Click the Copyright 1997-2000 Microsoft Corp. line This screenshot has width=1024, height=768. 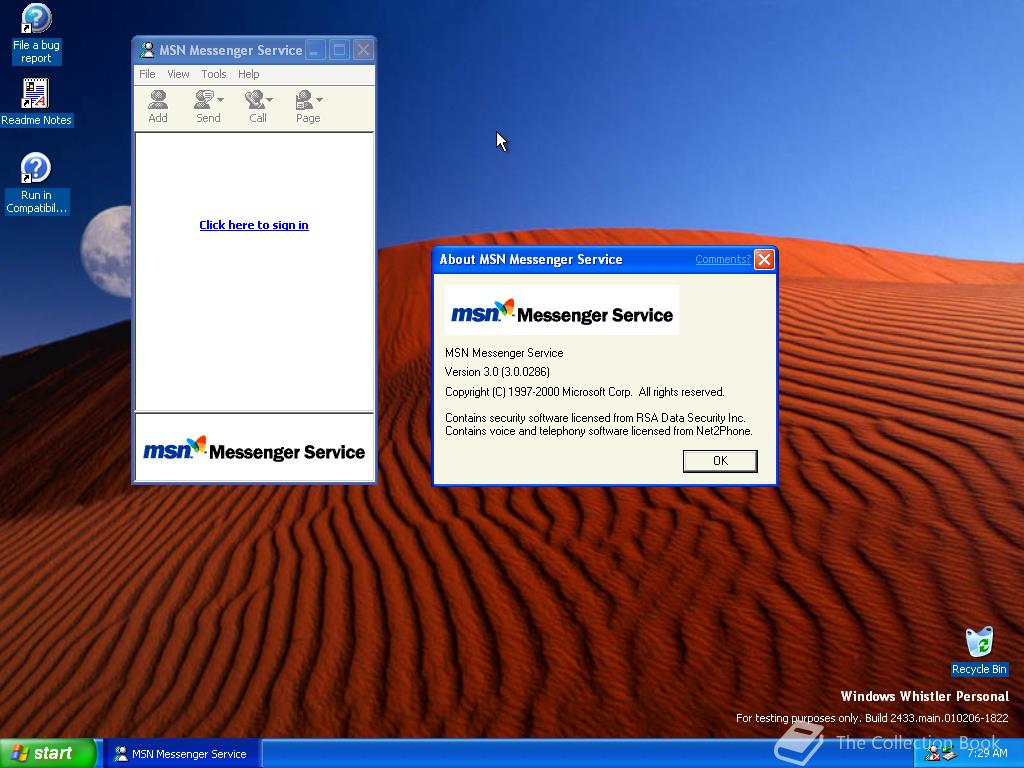click(584, 392)
